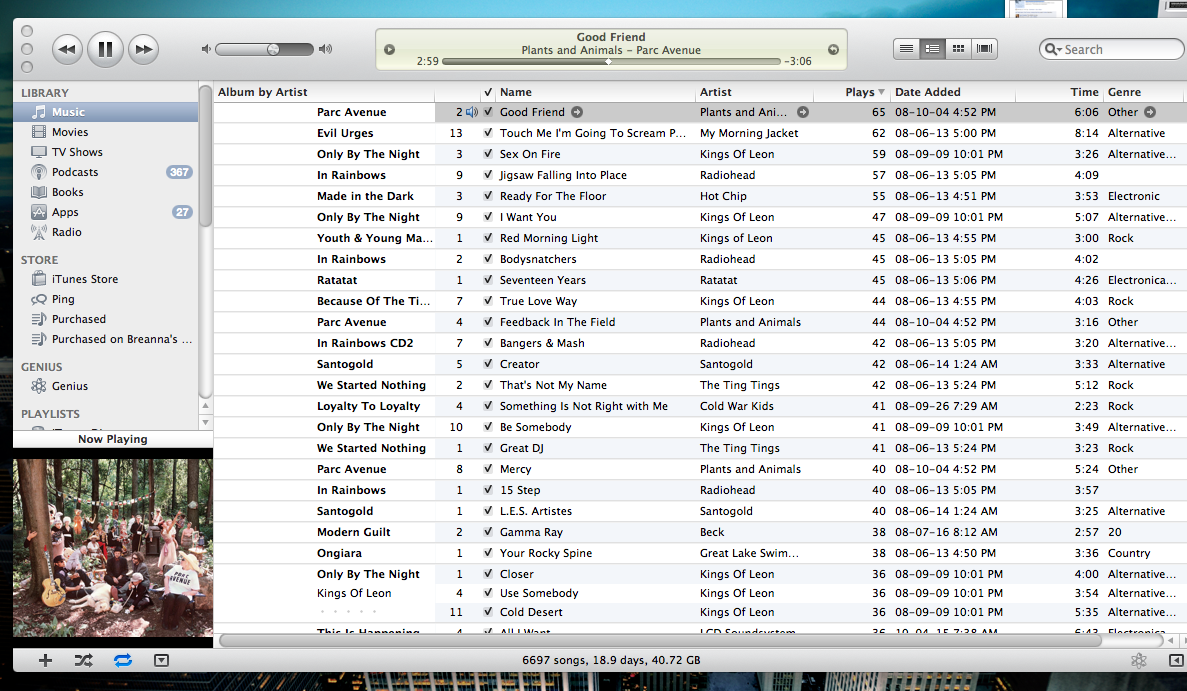
Task: Sort by the Name column header
Action: (595, 92)
